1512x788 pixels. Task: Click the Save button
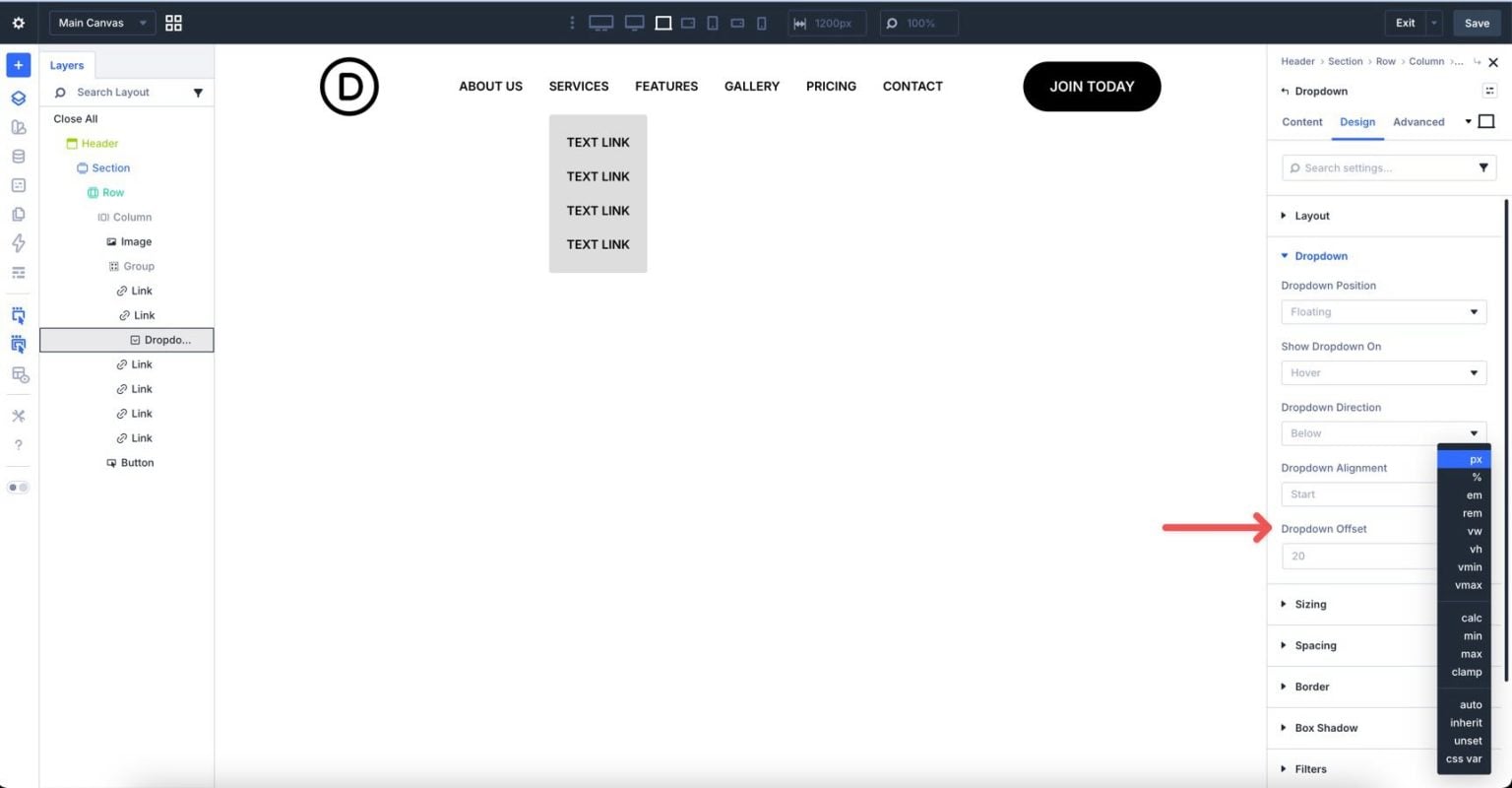click(x=1477, y=23)
